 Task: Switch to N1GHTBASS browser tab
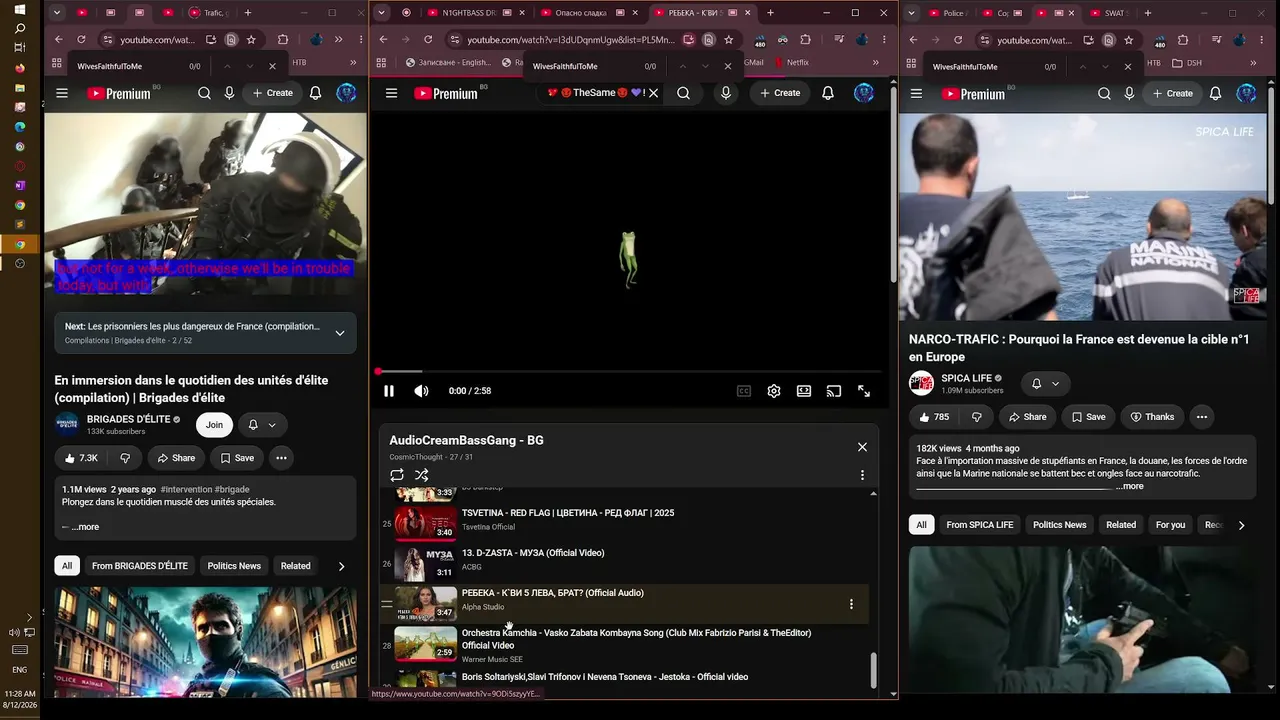(x=468, y=13)
